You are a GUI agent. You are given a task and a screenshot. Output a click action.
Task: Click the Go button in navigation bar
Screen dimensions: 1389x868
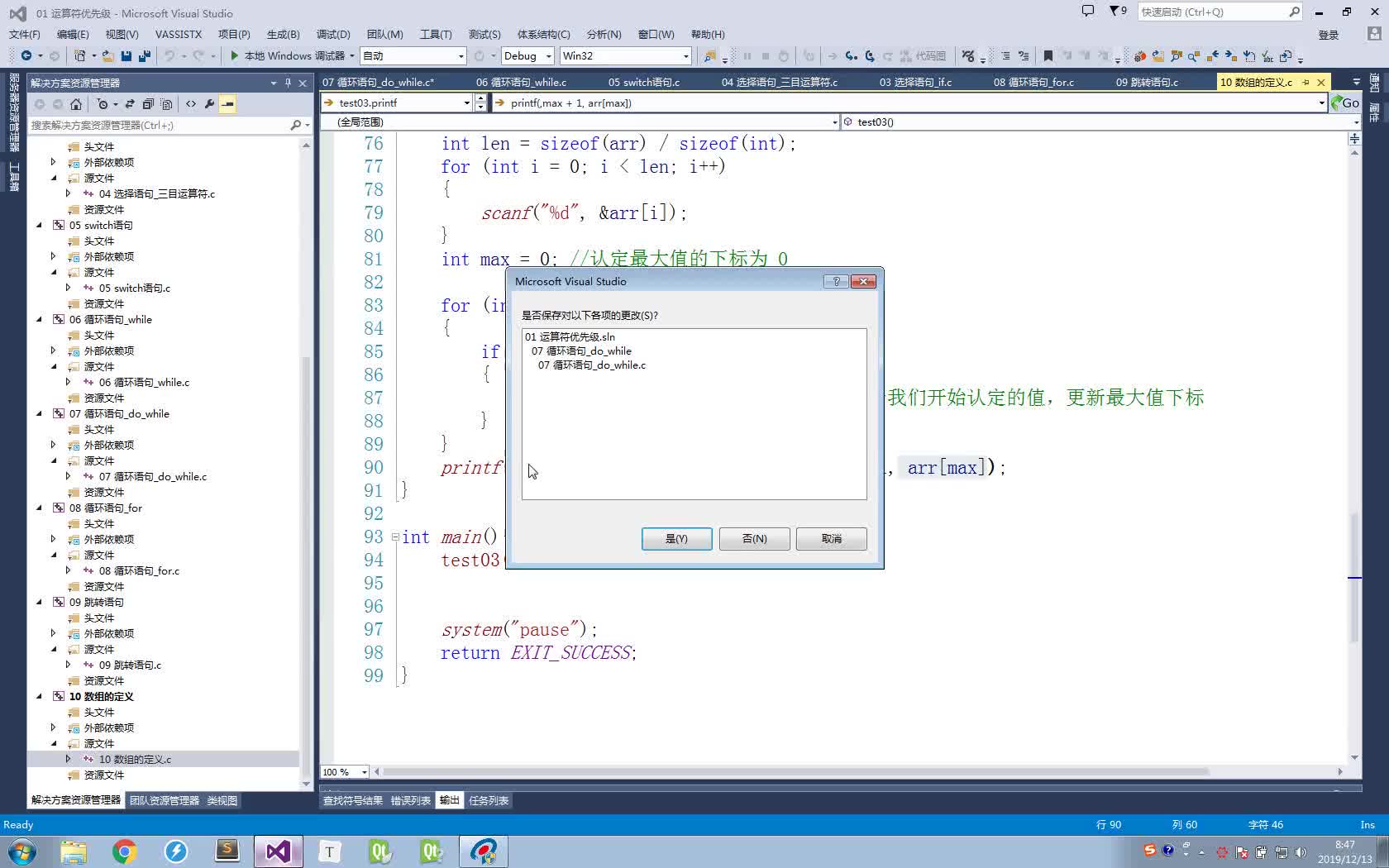click(1345, 103)
